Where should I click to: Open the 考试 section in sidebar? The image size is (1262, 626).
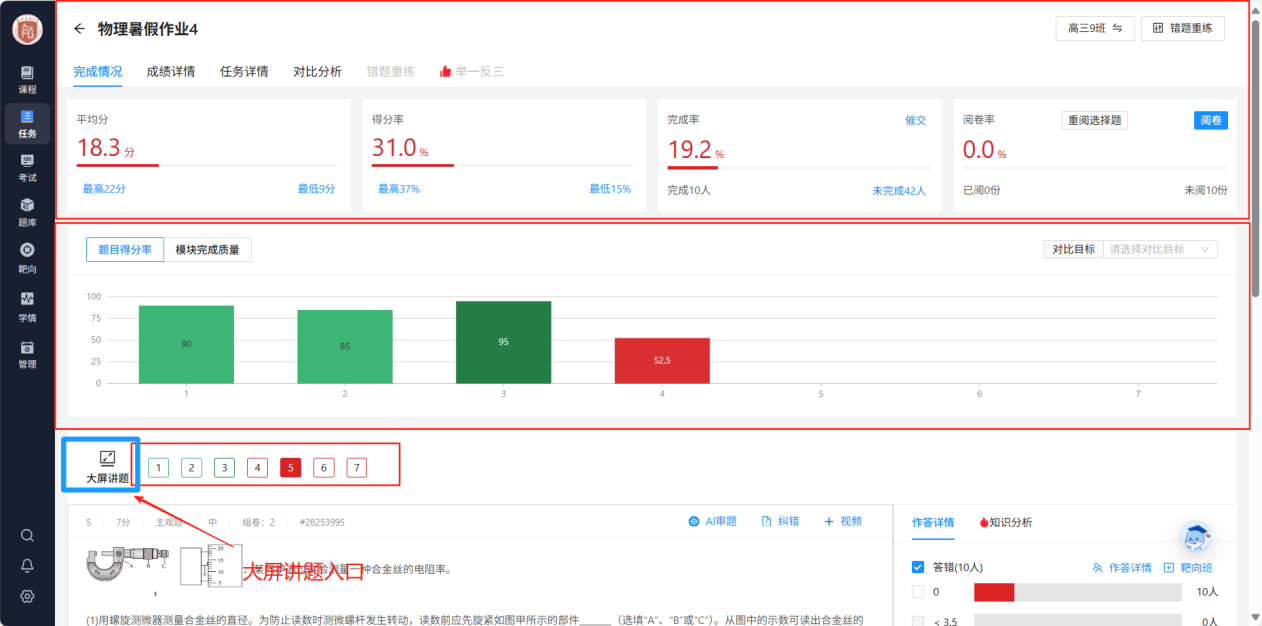pyautogui.click(x=27, y=168)
